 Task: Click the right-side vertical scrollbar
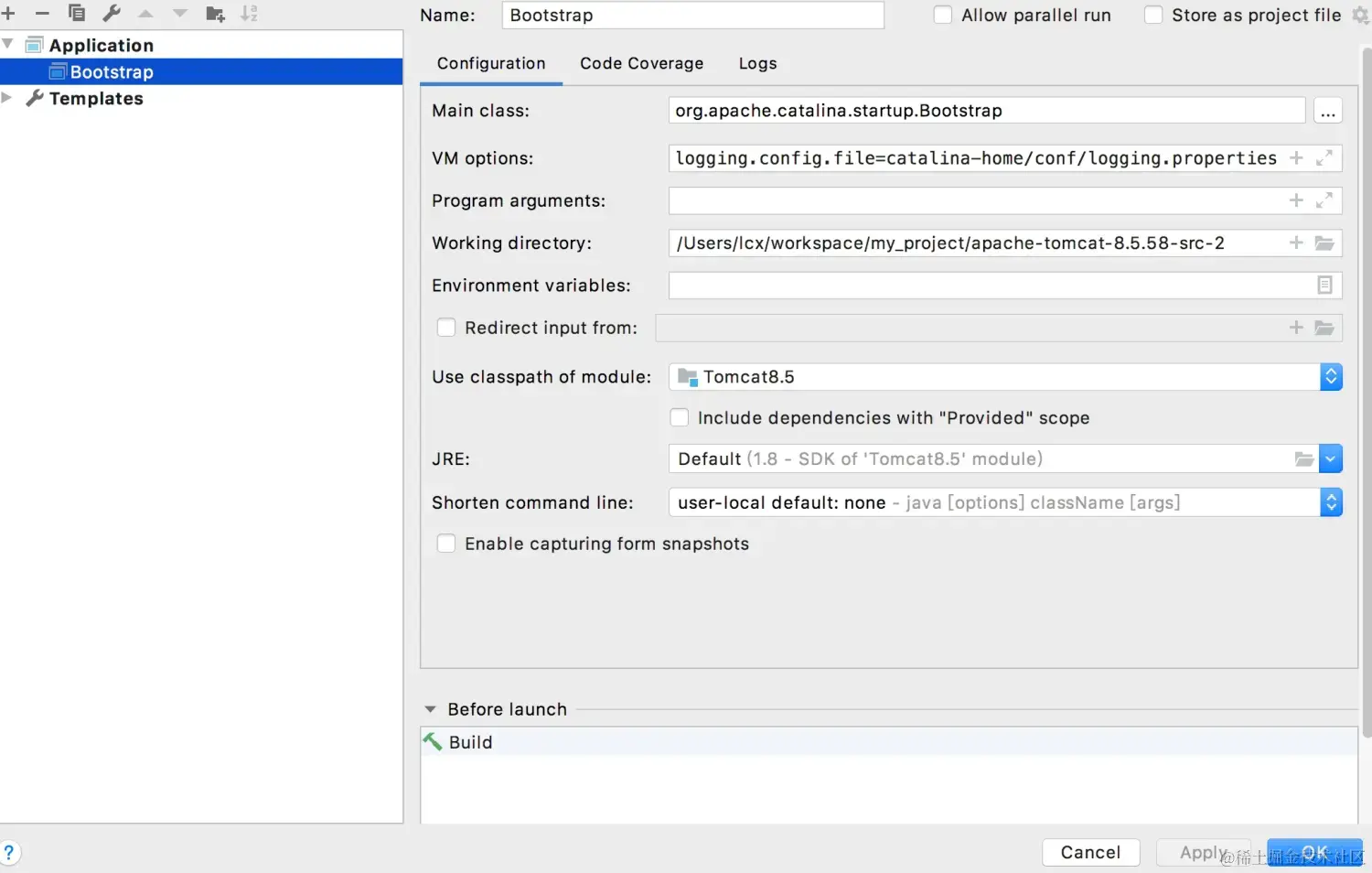1366,393
